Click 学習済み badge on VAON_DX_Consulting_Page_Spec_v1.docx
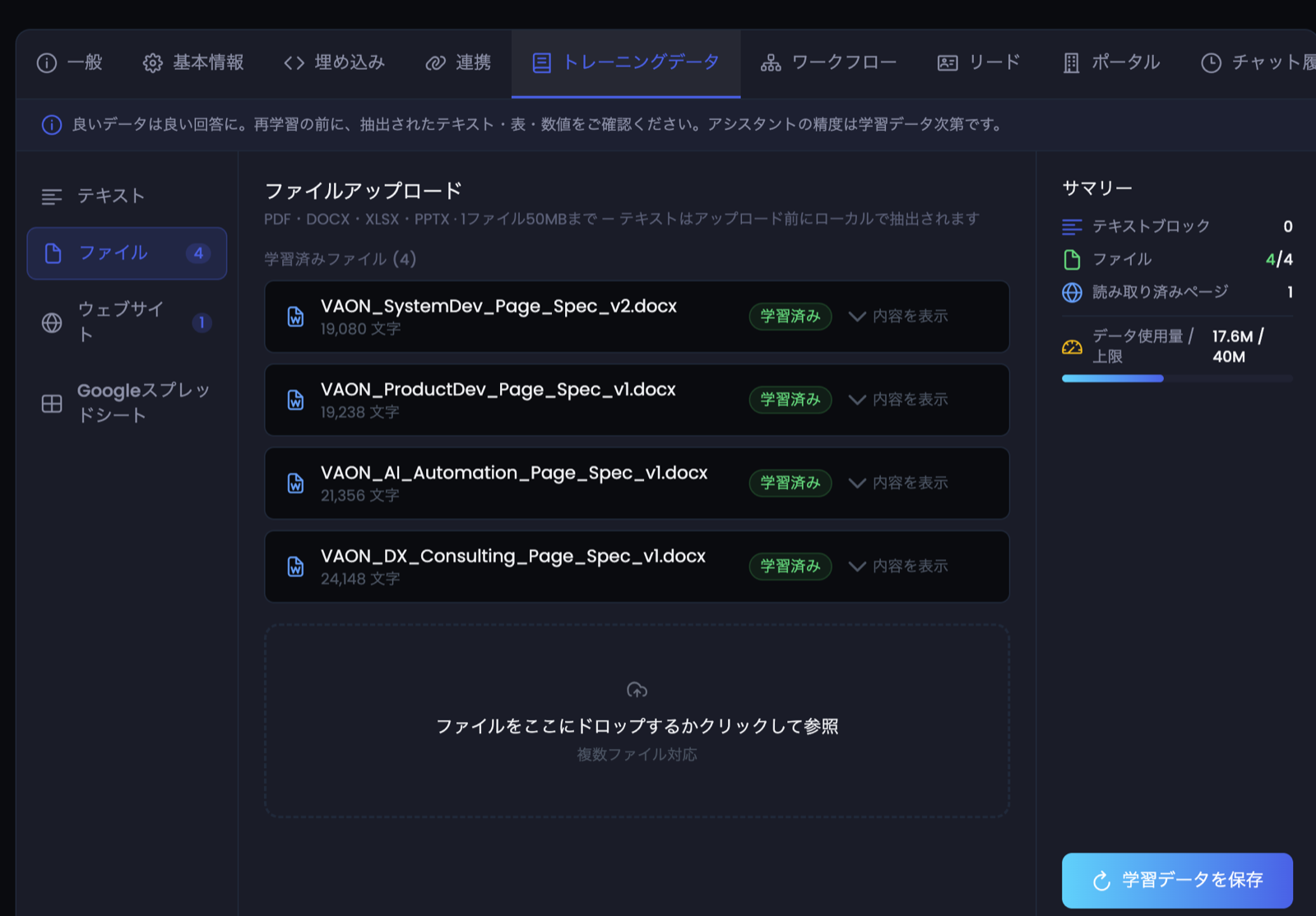 (790, 567)
